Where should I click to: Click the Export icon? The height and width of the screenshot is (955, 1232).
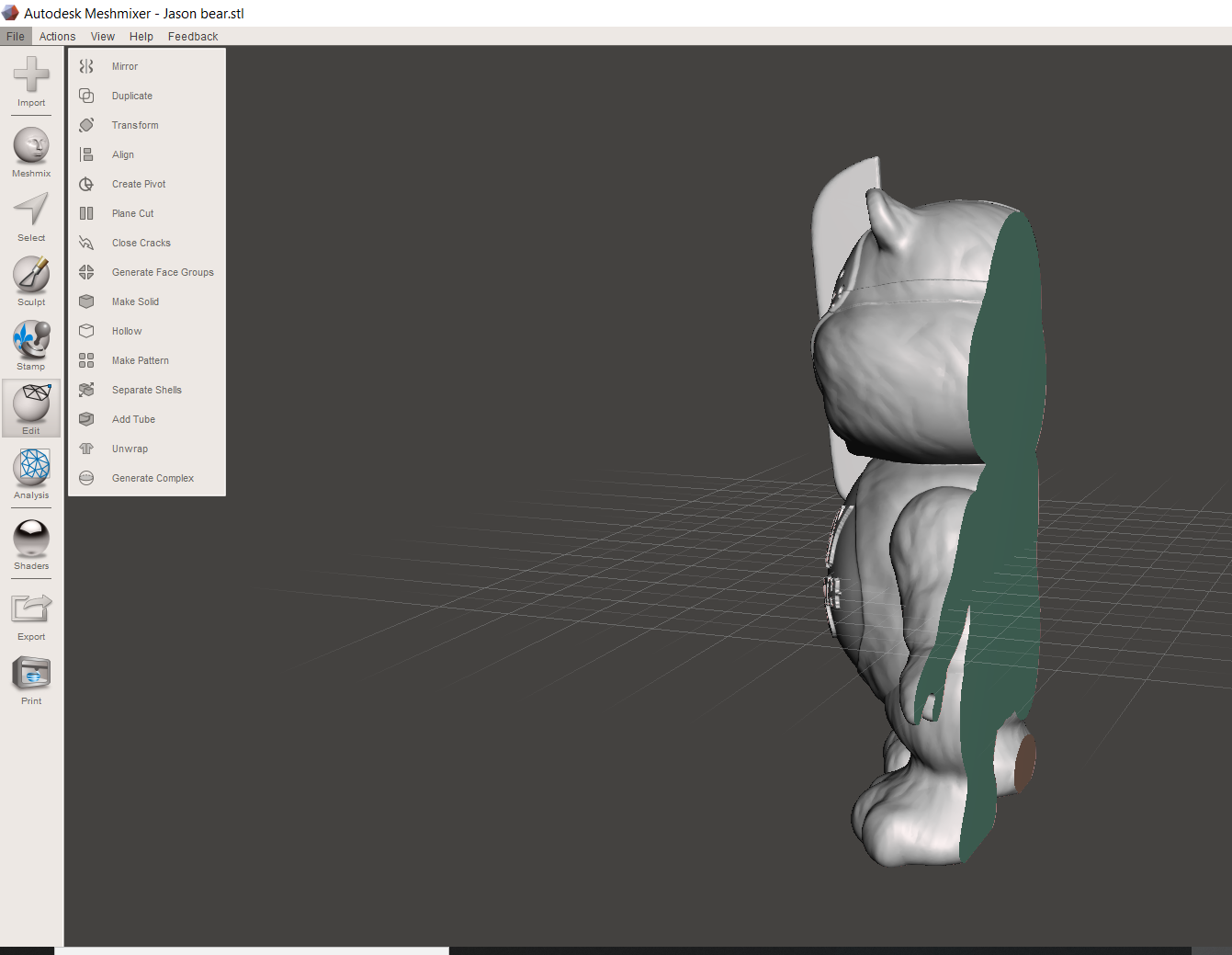[x=31, y=616]
